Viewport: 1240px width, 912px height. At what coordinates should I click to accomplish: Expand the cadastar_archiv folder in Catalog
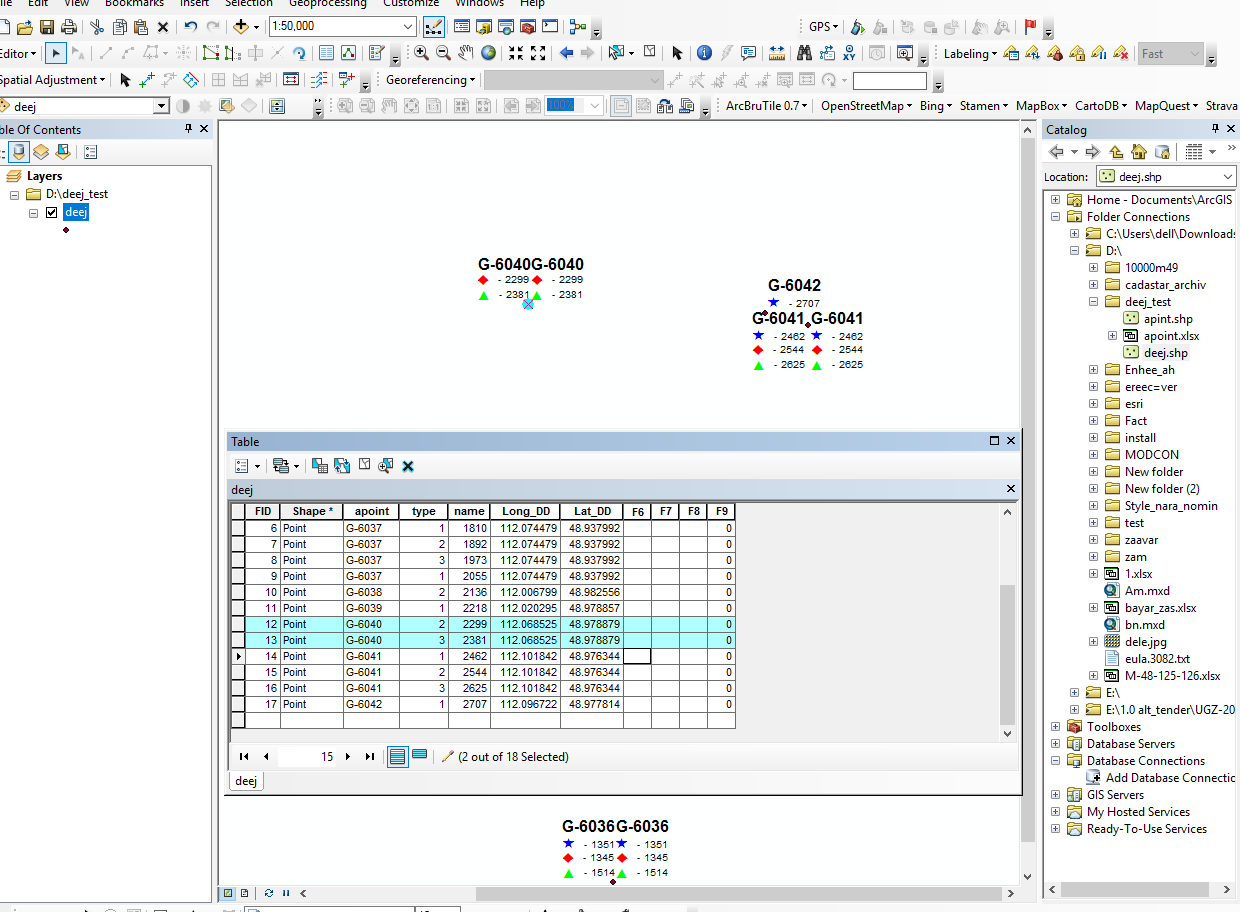click(1093, 284)
